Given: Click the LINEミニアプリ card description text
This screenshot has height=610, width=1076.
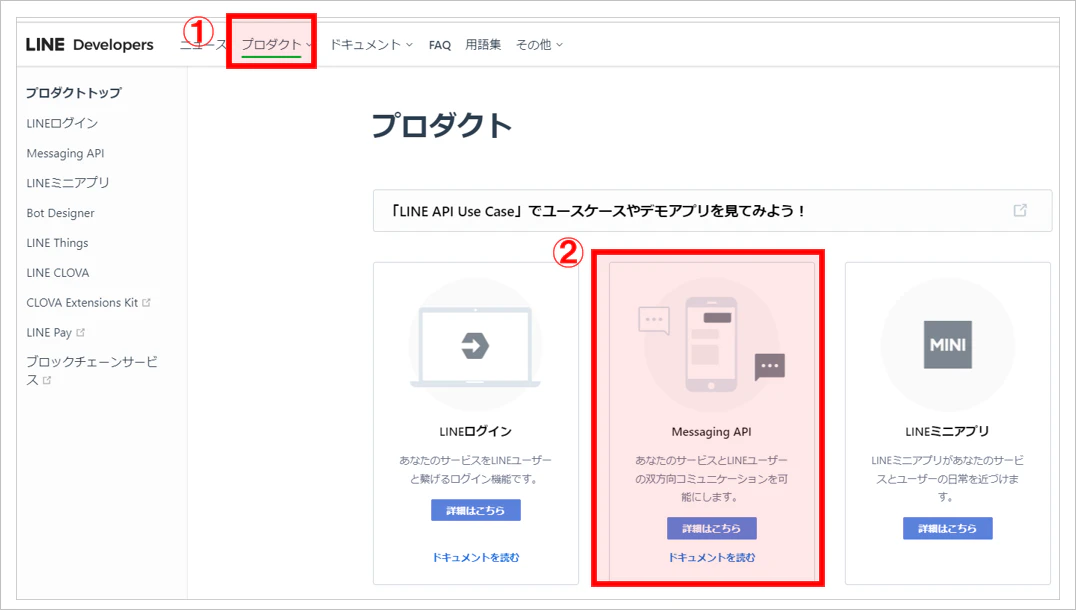Looking at the screenshot, I should (947, 478).
